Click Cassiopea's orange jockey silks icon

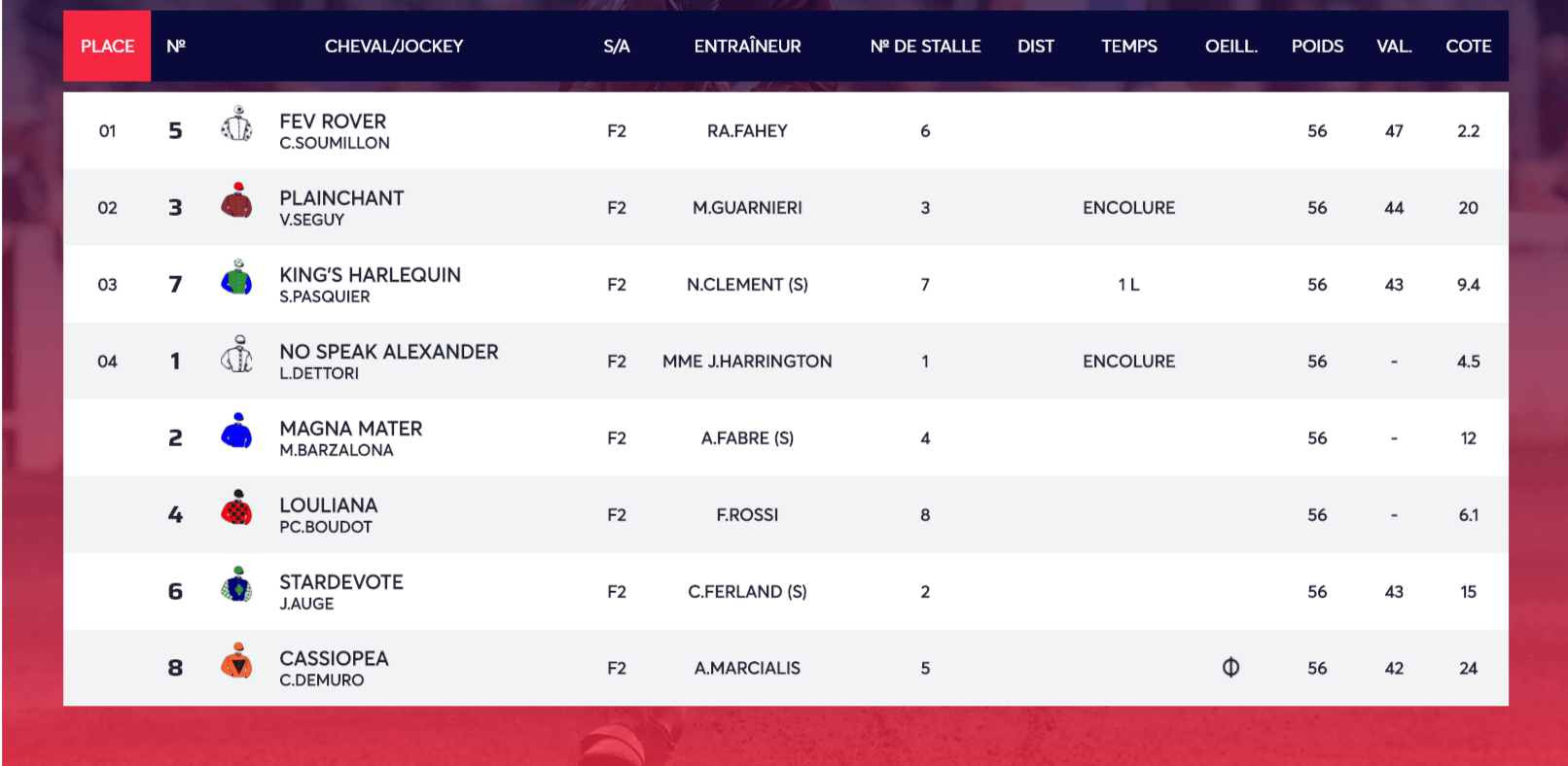[236, 662]
